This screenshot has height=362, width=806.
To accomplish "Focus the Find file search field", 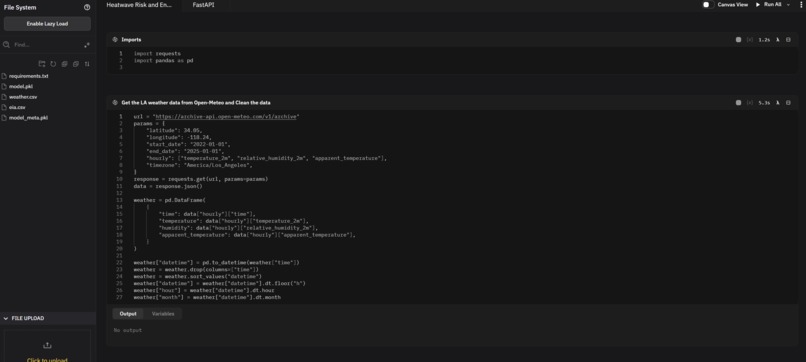I will coord(46,45).
